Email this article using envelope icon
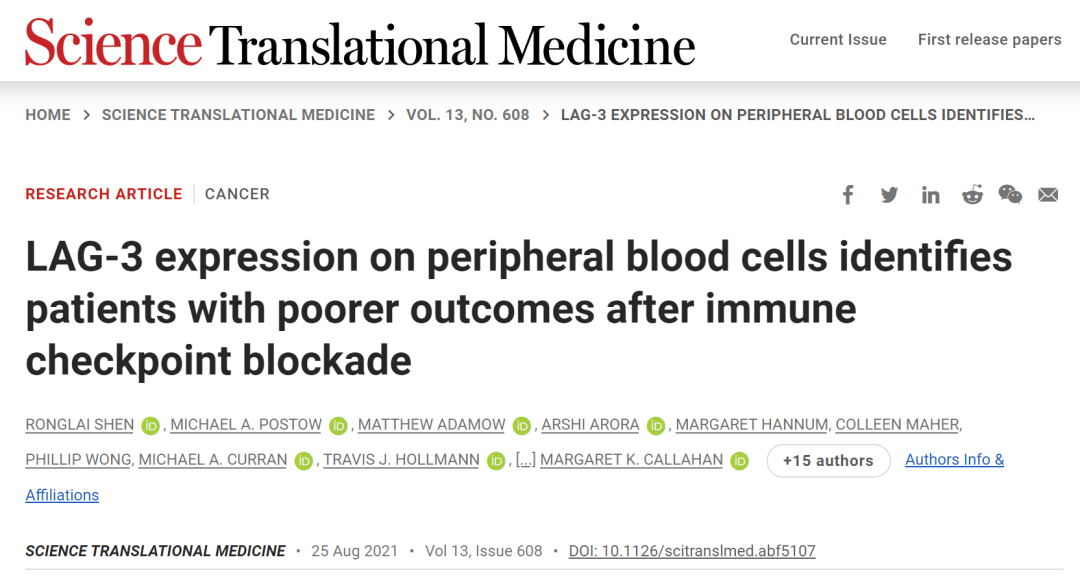 (1048, 194)
